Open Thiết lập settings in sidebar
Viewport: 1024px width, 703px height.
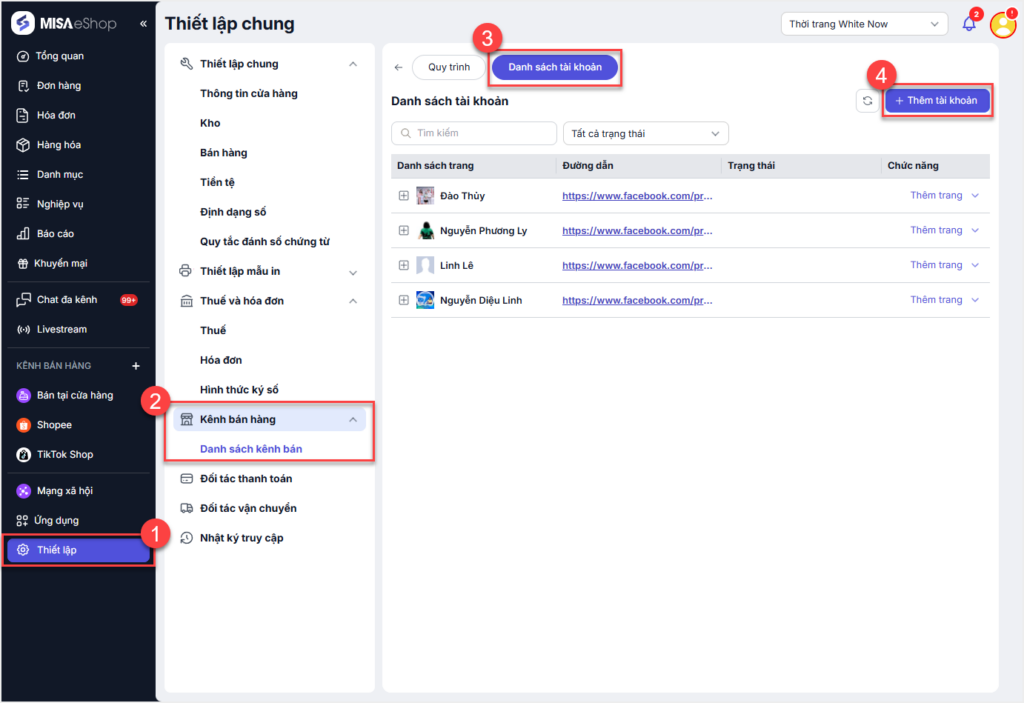[78, 550]
